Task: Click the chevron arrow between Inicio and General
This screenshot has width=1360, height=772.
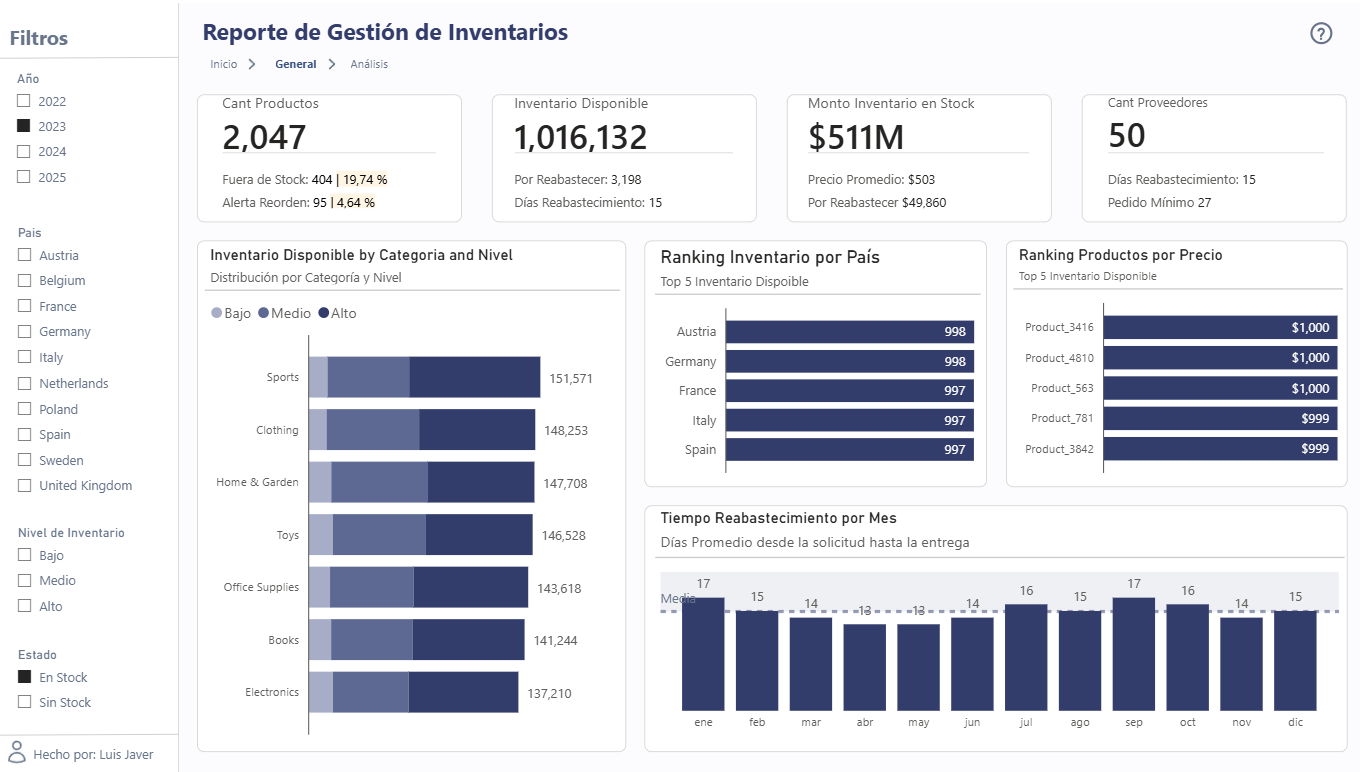Action: coord(253,64)
